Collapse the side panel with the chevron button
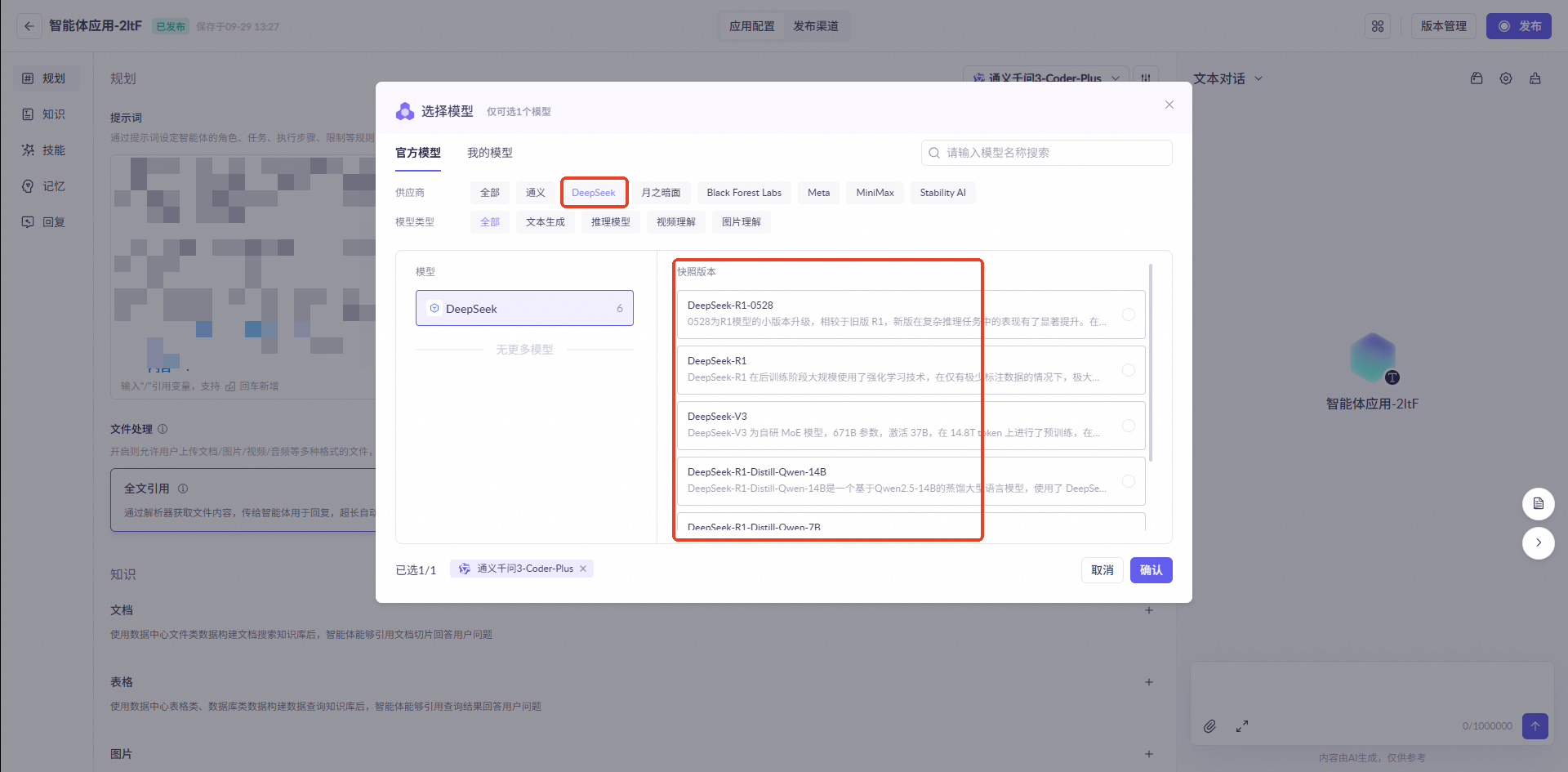This screenshot has height=772, width=1568. click(x=1539, y=542)
